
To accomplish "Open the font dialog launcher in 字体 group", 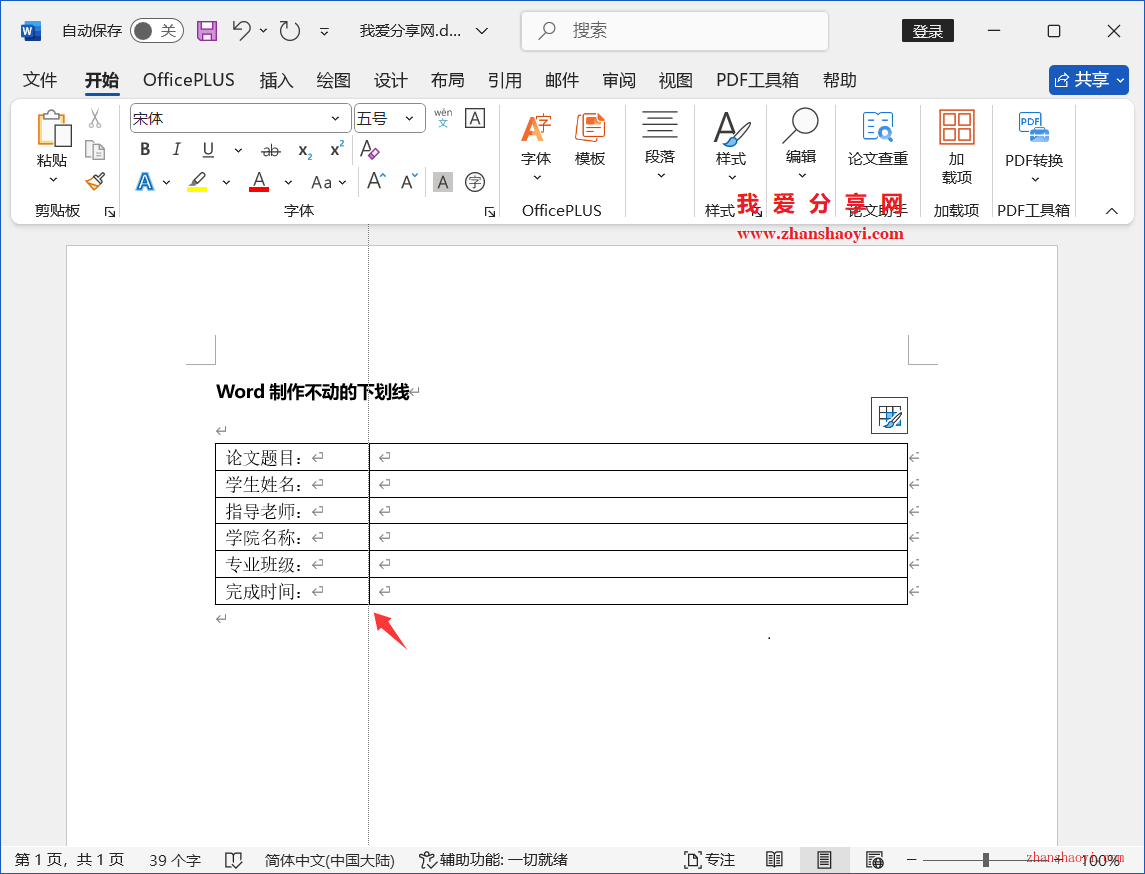I will point(489,212).
